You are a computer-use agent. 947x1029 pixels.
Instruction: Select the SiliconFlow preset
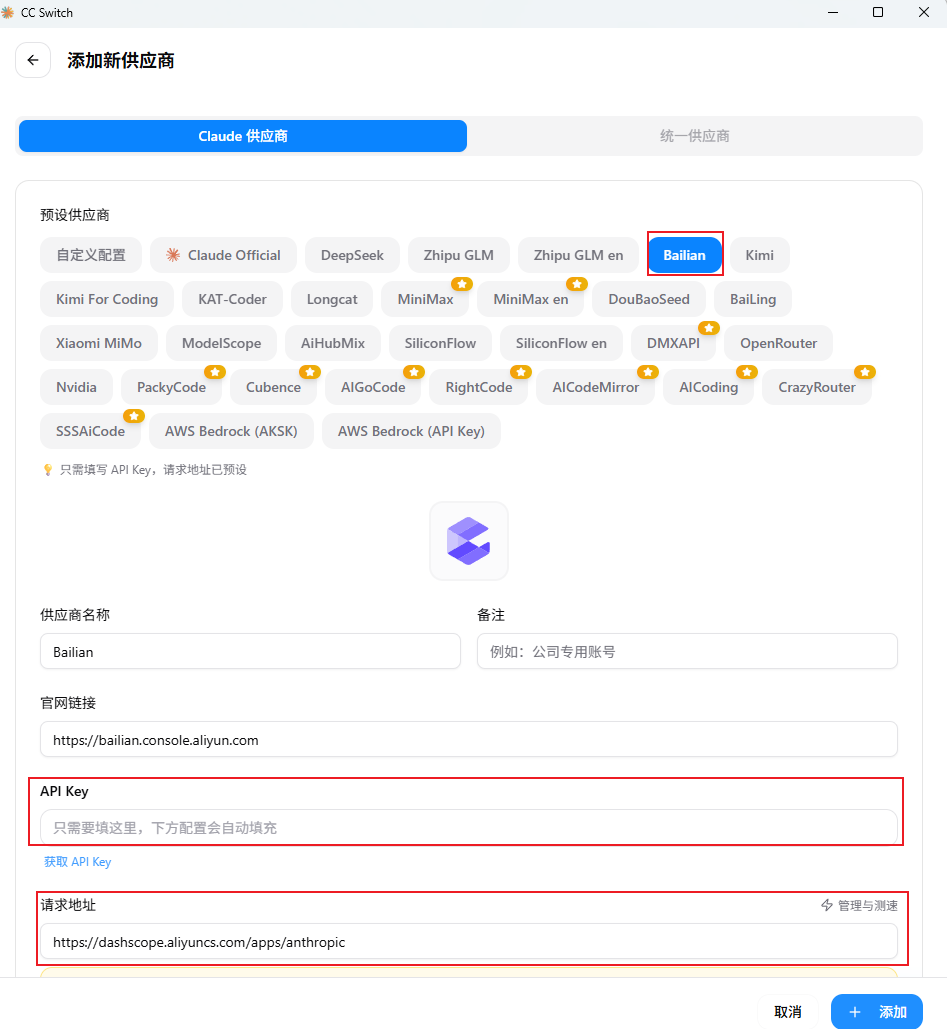(x=440, y=343)
